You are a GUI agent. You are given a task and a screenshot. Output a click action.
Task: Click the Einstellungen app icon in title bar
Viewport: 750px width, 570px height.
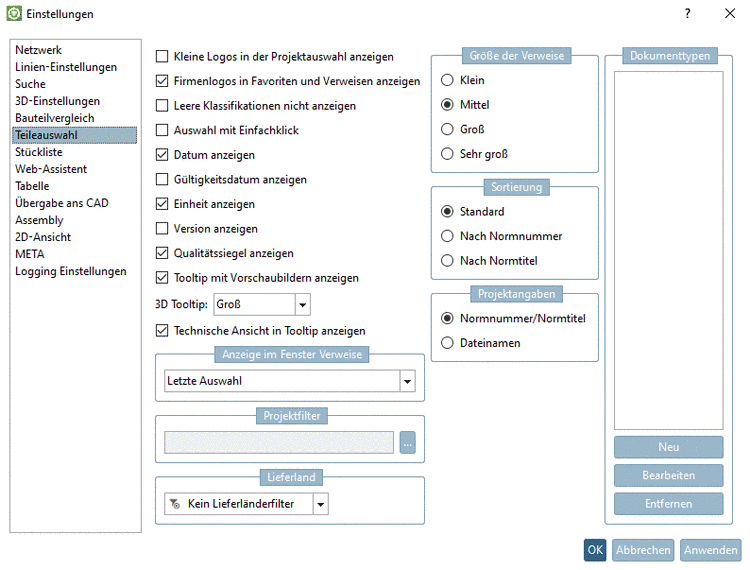point(13,14)
